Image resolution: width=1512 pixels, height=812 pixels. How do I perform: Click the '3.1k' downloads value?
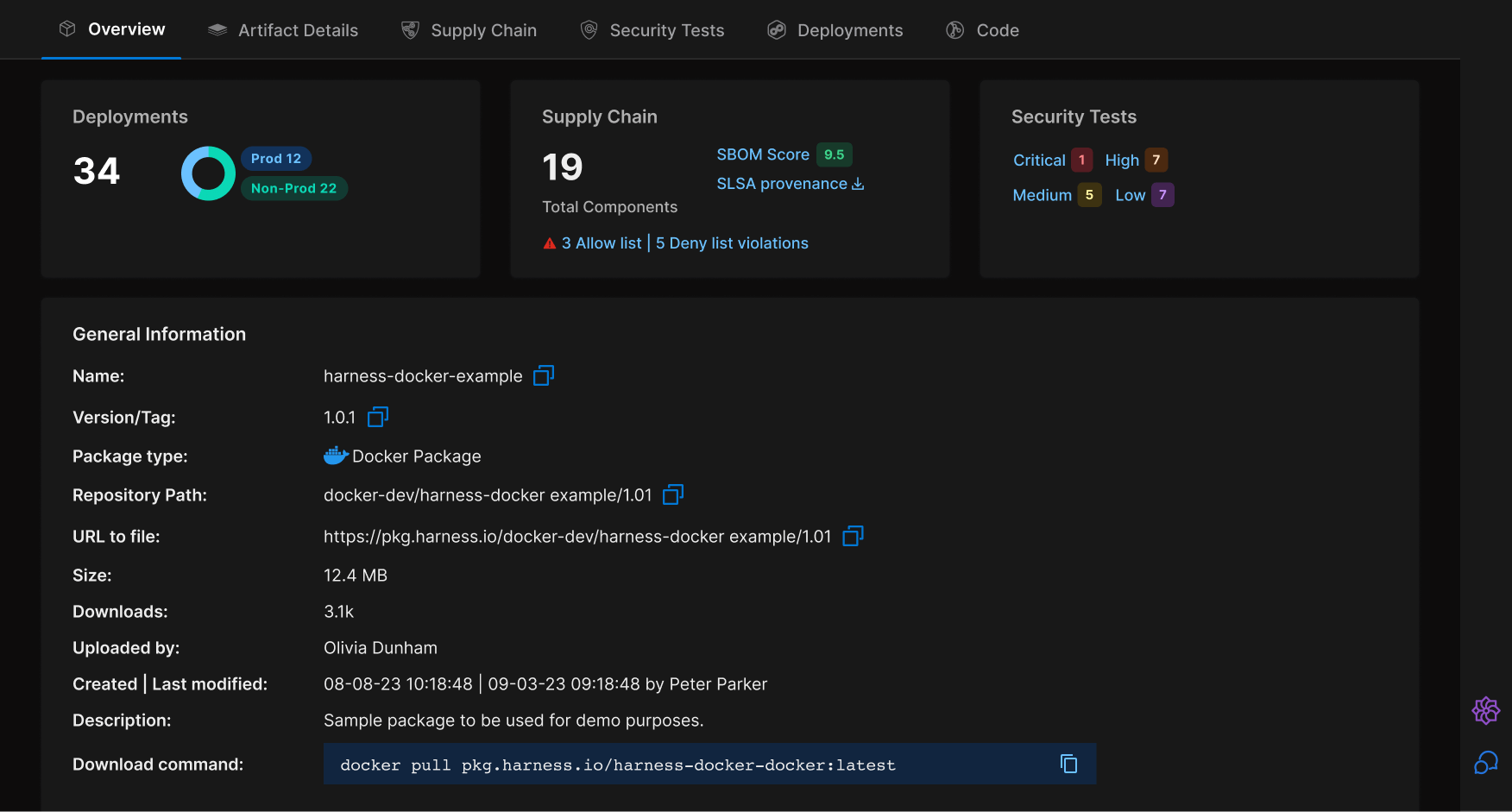point(338,612)
